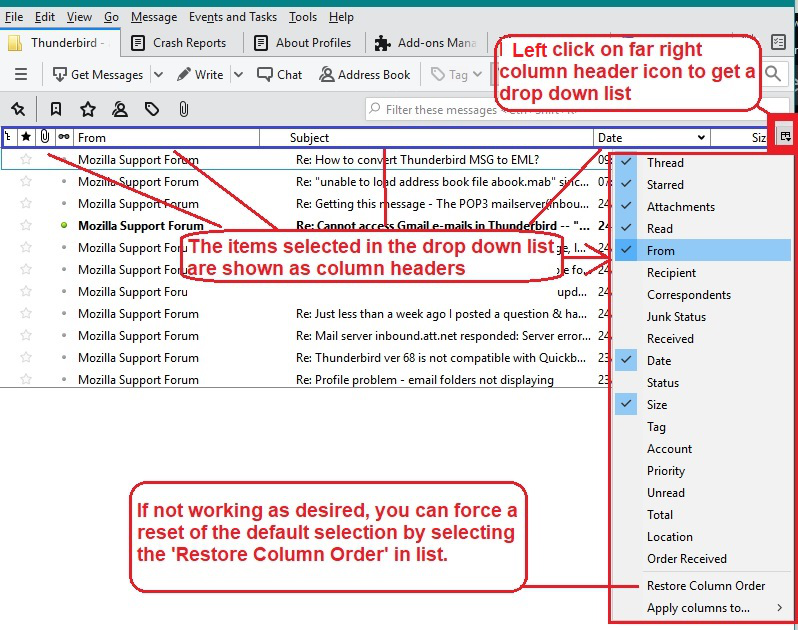Click the Get Messages button
798x630 pixels.
pyautogui.click(x=98, y=75)
